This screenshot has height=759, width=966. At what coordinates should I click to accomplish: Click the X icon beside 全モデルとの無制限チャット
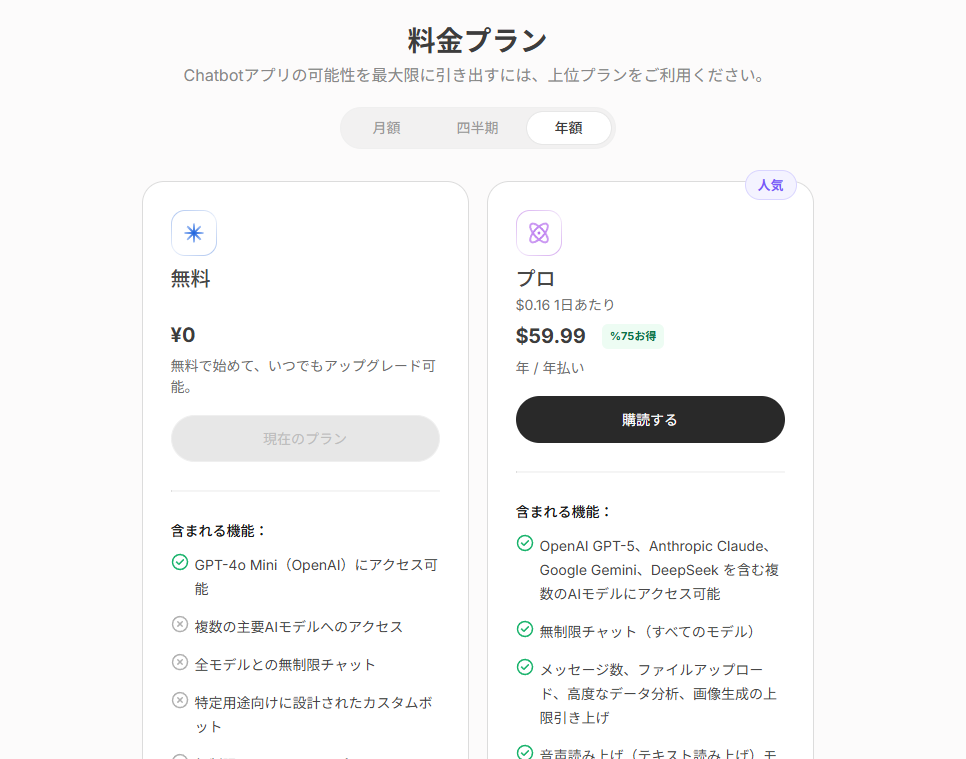coord(180,662)
